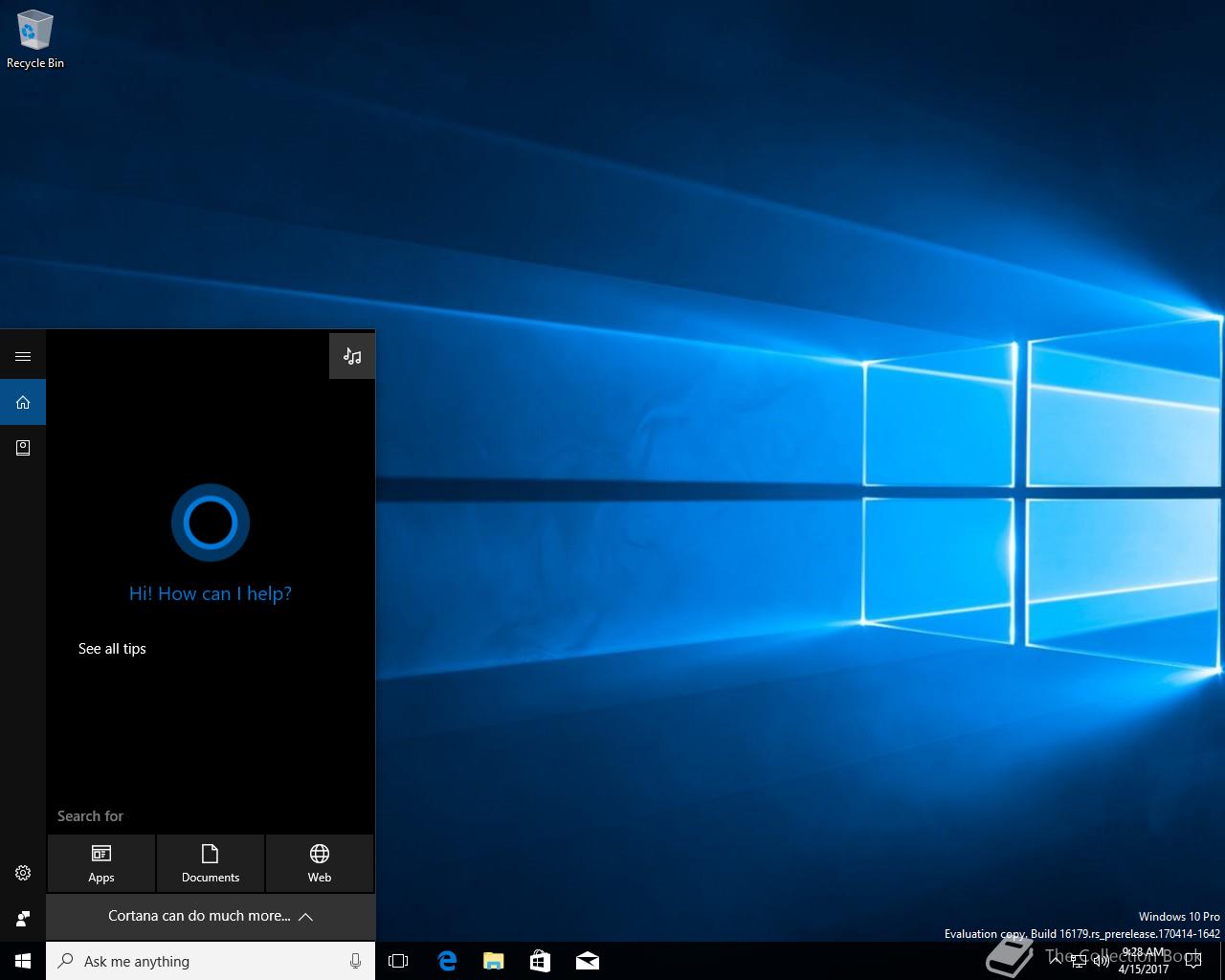Expand Cortana's hamburger menu
This screenshot has width=1225, height=980.
tap(23, 356)
